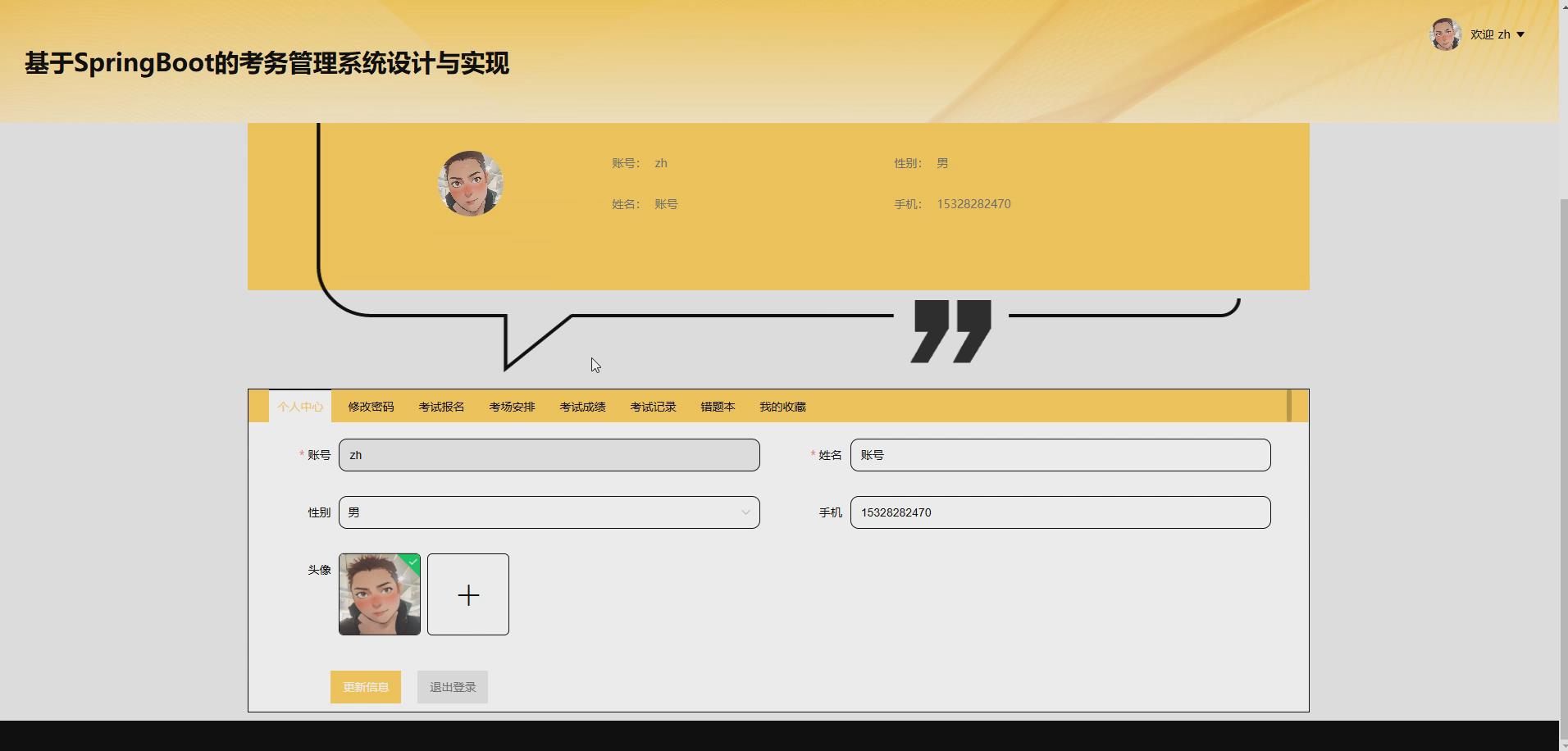Click the profile photo in the yellow banner
This screenshot has width=1568, height=751.
[x=470, y=183]
